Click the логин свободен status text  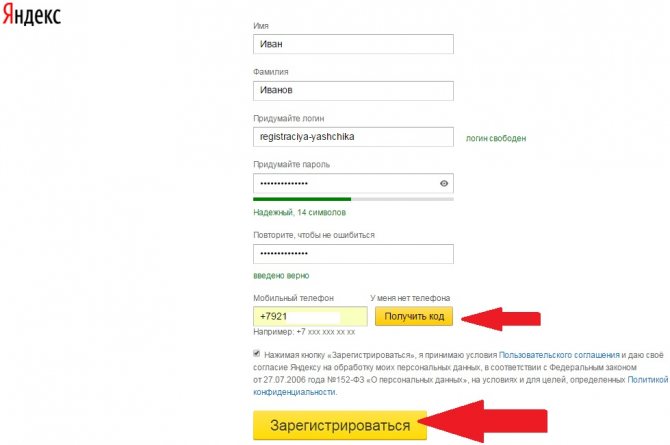coord(496,139)
